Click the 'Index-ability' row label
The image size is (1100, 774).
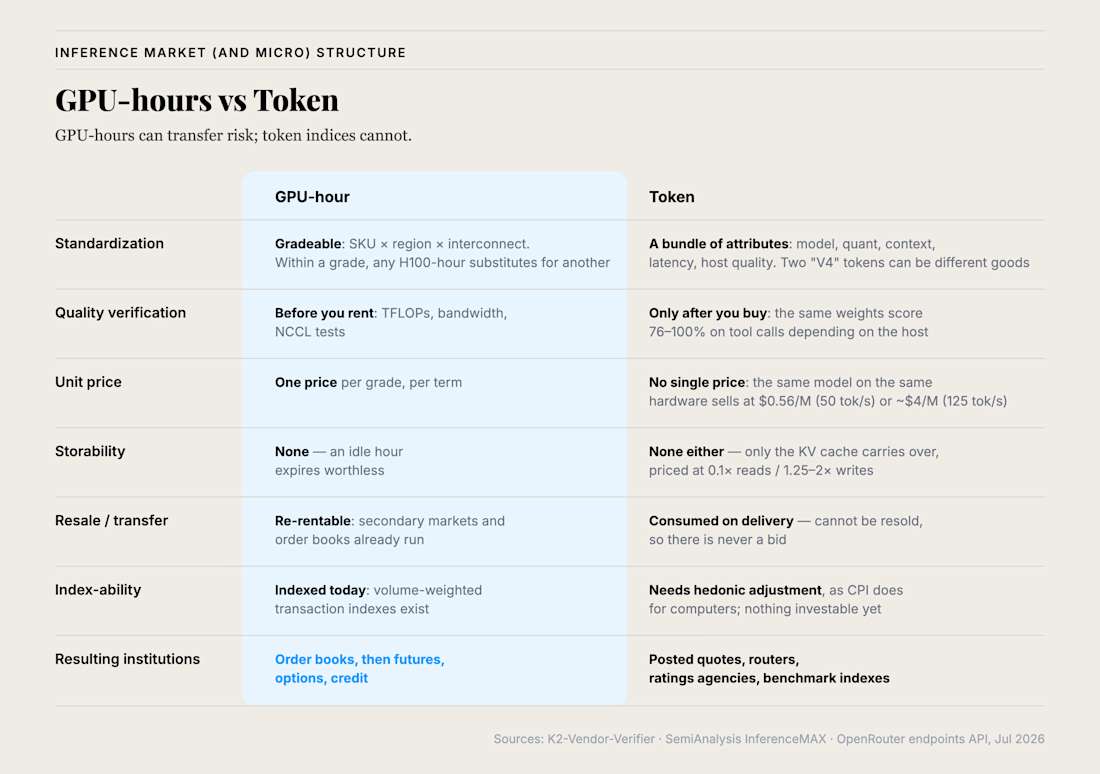click(98, 590)
